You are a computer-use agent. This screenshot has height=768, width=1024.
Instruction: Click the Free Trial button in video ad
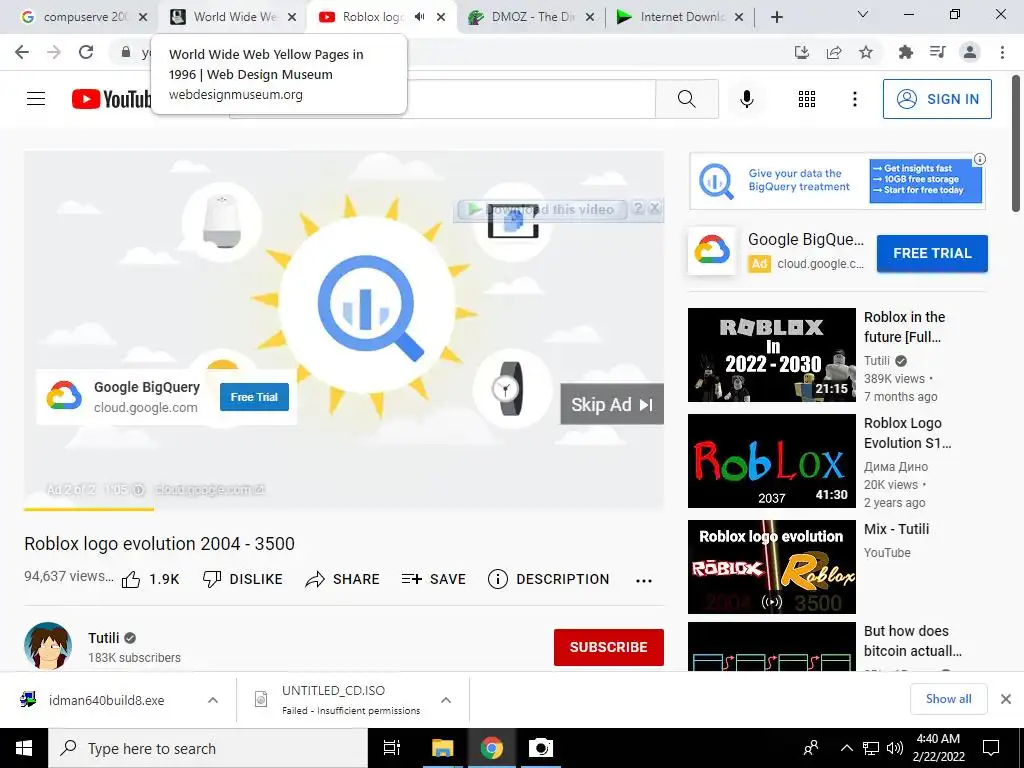coord(254,397)
